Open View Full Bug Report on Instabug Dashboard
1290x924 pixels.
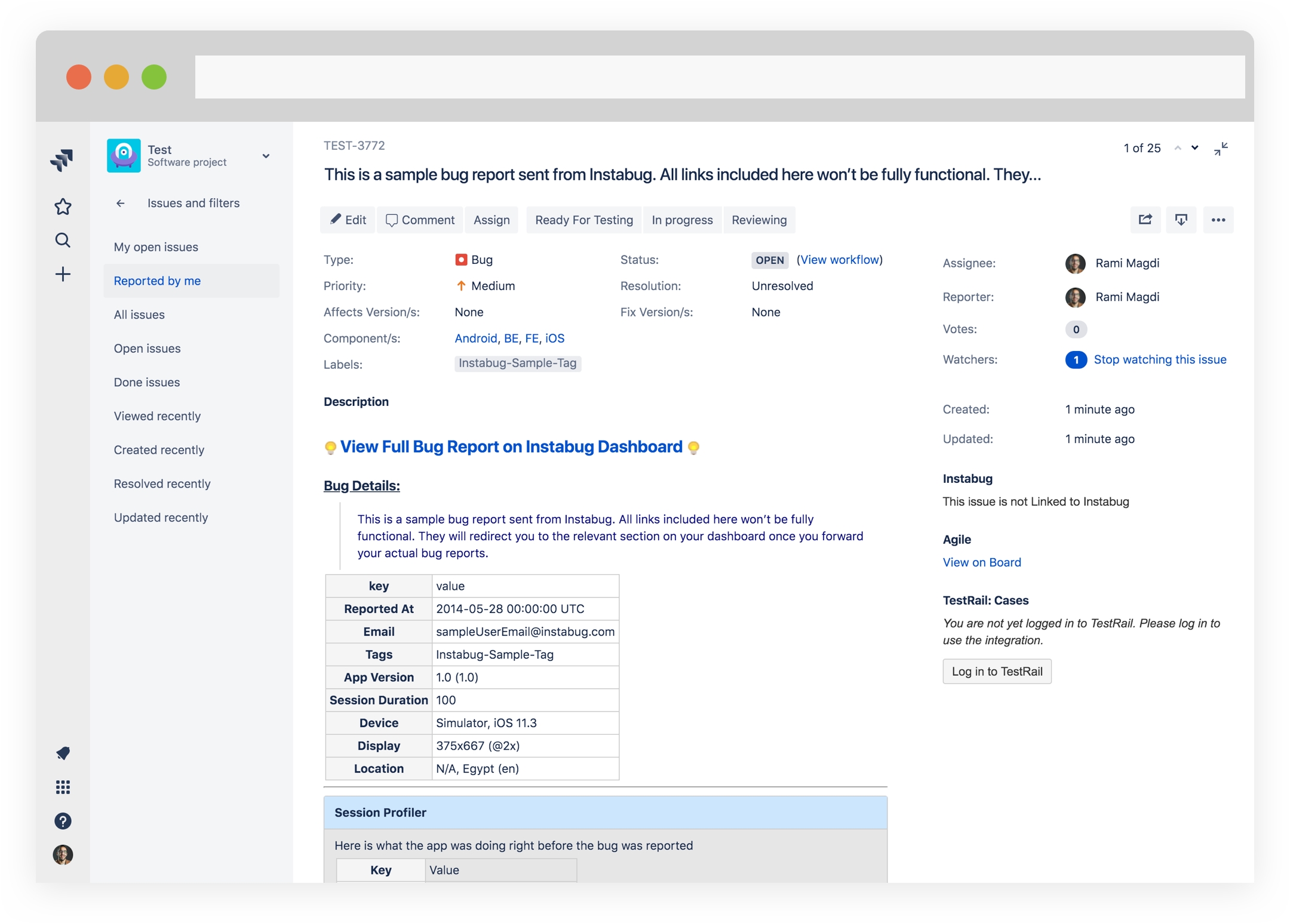tap(511, 446)
